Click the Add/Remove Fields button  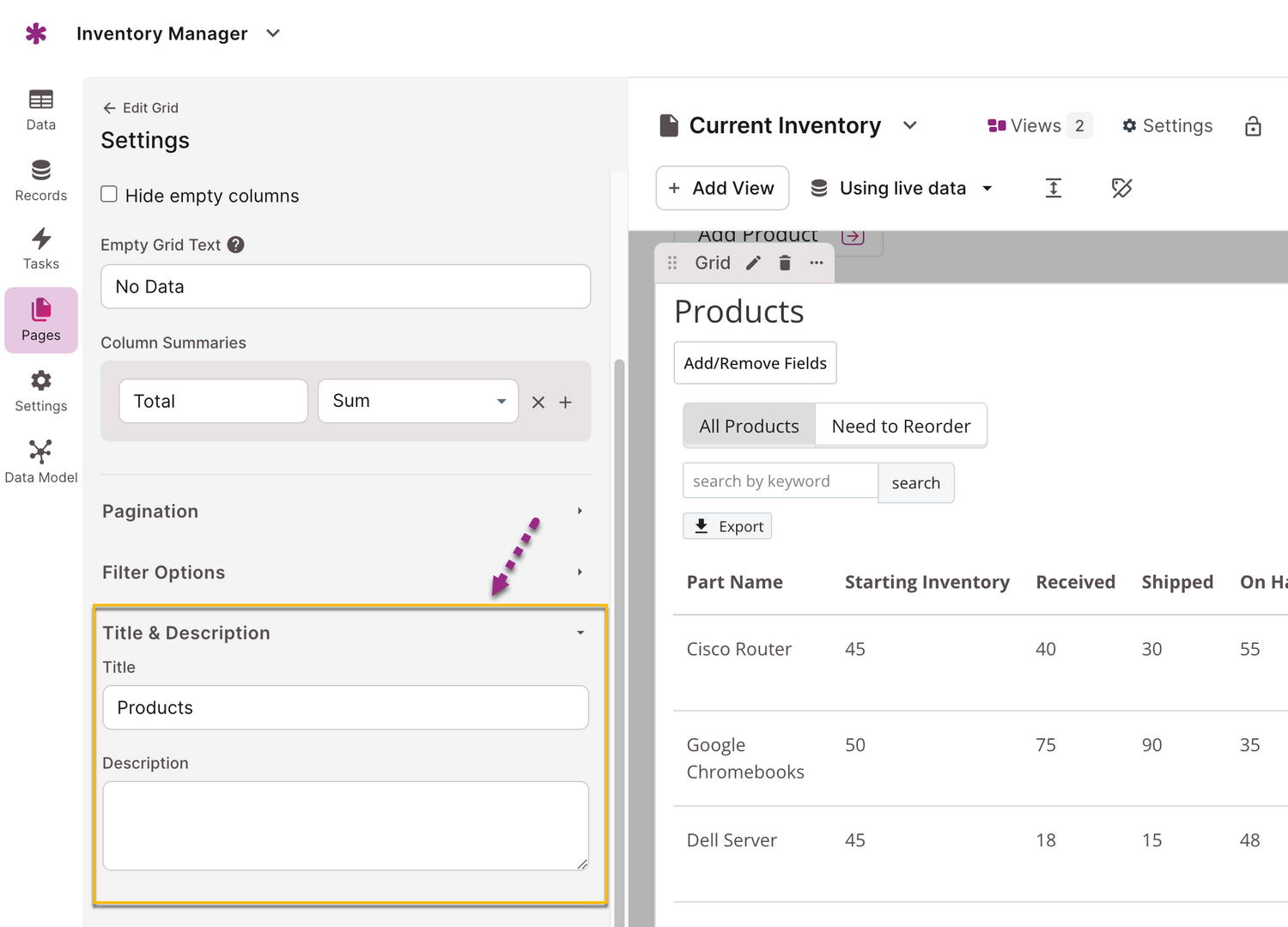[x=755, y=363]
